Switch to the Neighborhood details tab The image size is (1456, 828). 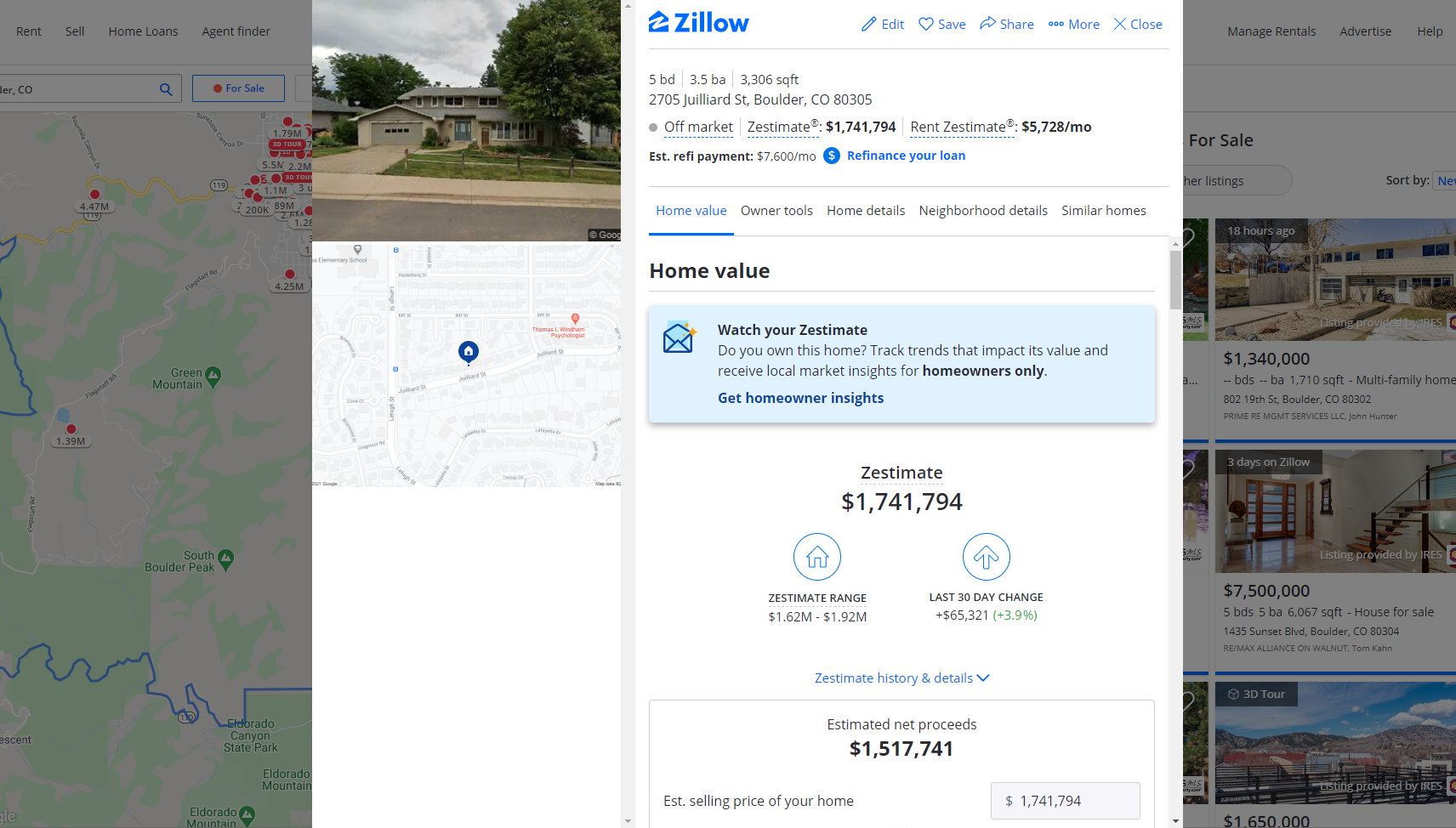tap(983, 211)
